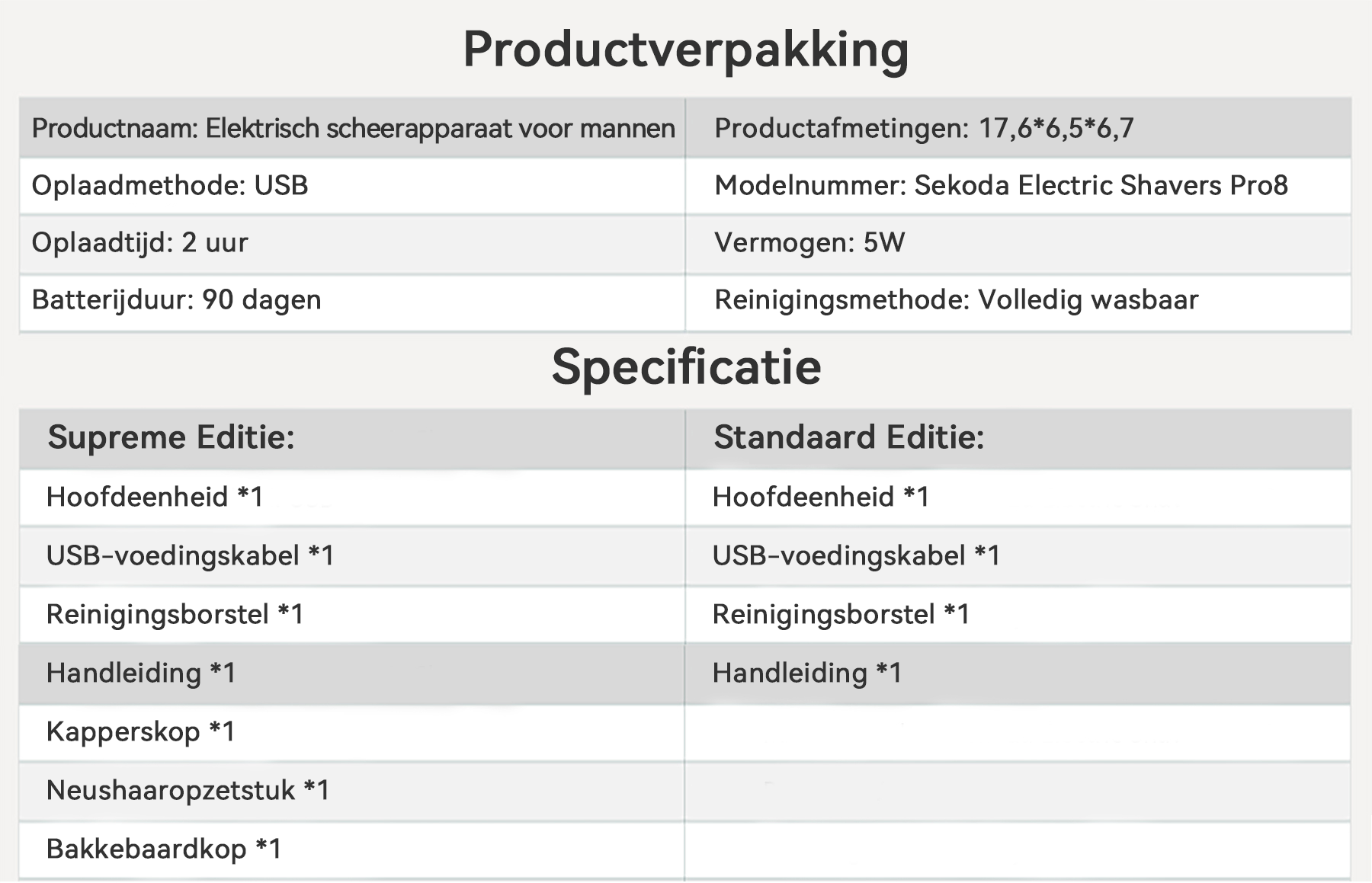Click the Productverpakking heading
This screenshot has width=1372, height=883.
point(685,50)
